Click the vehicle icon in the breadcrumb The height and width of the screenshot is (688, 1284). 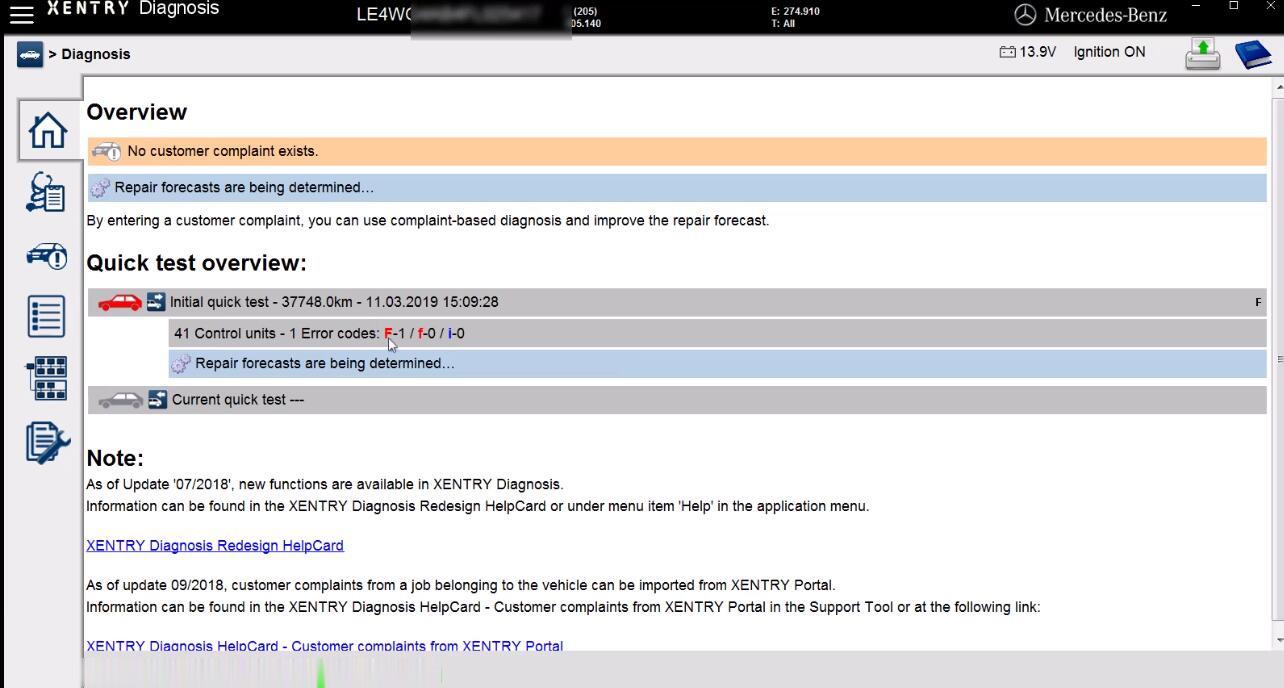coord(30,54)
